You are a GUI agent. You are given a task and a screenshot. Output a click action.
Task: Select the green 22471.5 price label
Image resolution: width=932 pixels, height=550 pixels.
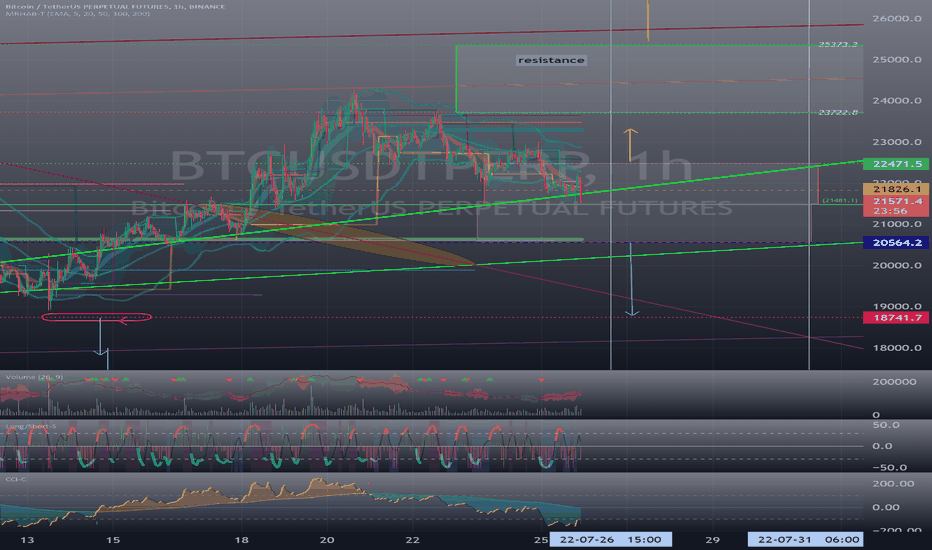pos(896,164)
